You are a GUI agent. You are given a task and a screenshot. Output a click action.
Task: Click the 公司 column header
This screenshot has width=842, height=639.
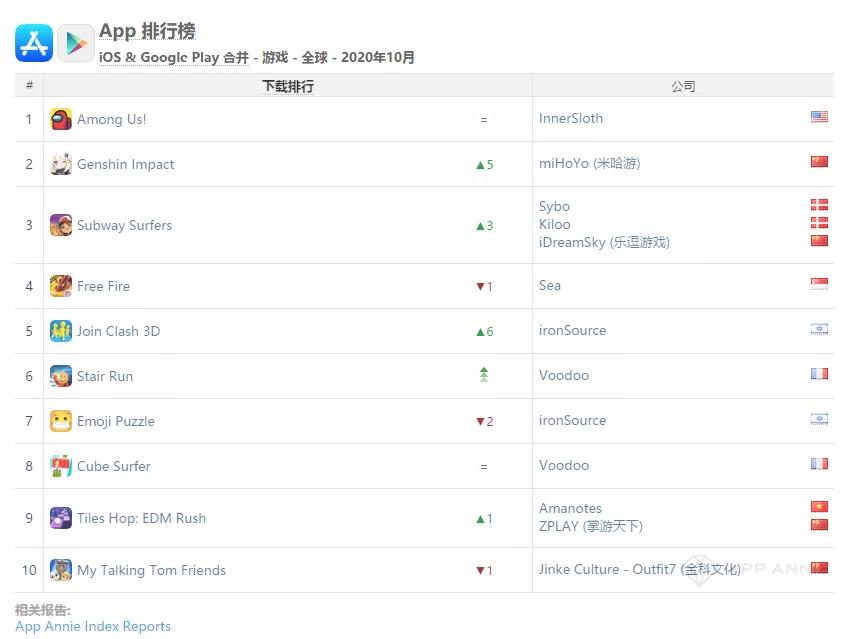(x=683, y=86)
